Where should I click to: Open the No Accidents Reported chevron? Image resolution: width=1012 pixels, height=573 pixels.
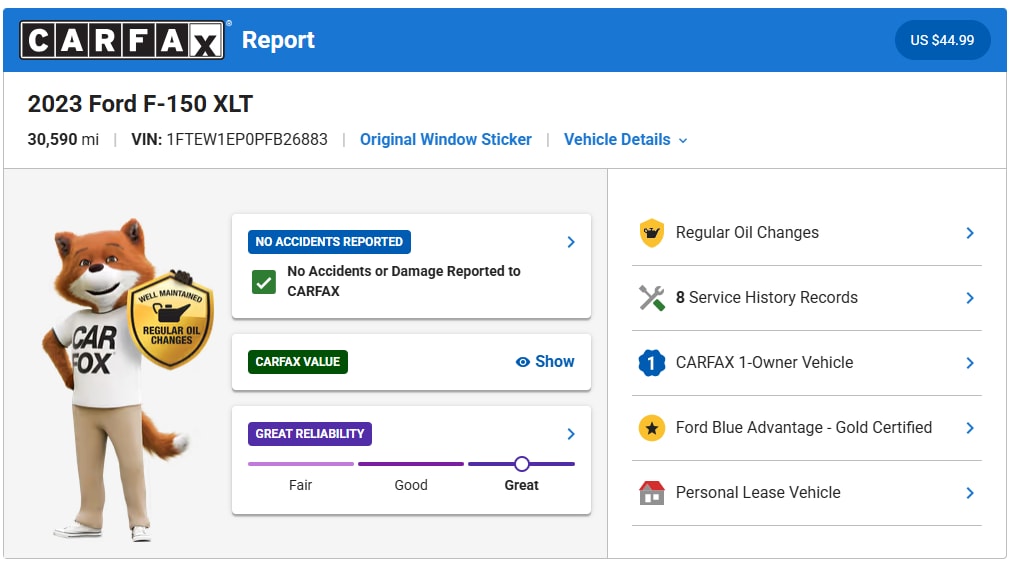click(571, 242)
